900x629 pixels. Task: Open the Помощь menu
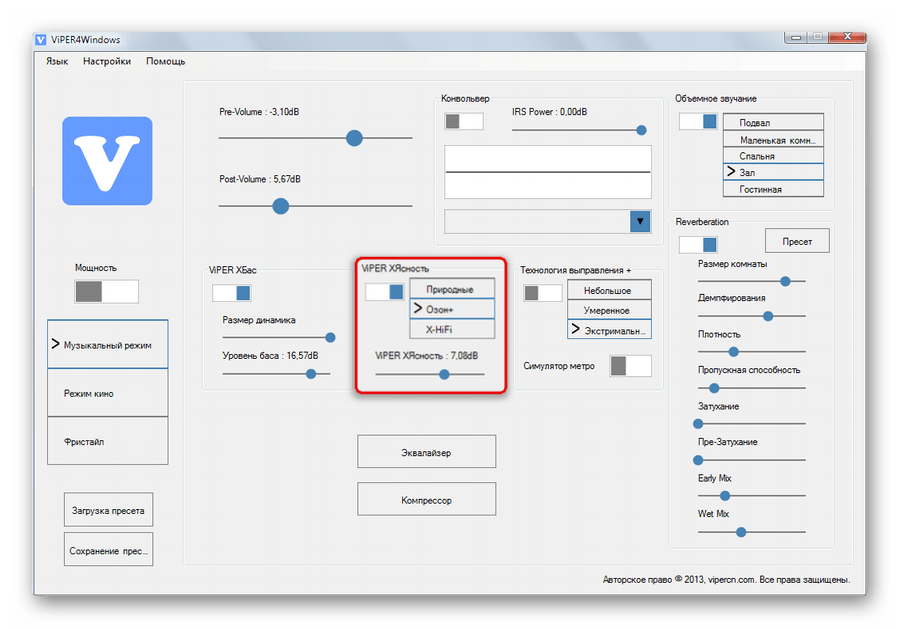coord(166,61)
